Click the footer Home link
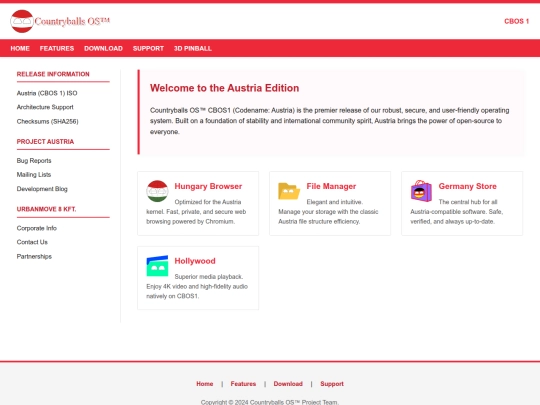This screenshot has width=540, height=405. point(205,384)
